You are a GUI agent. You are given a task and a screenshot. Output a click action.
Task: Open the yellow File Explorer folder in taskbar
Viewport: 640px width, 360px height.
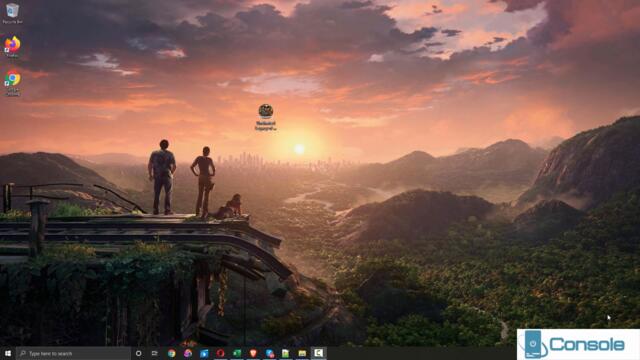coord(302,353)
